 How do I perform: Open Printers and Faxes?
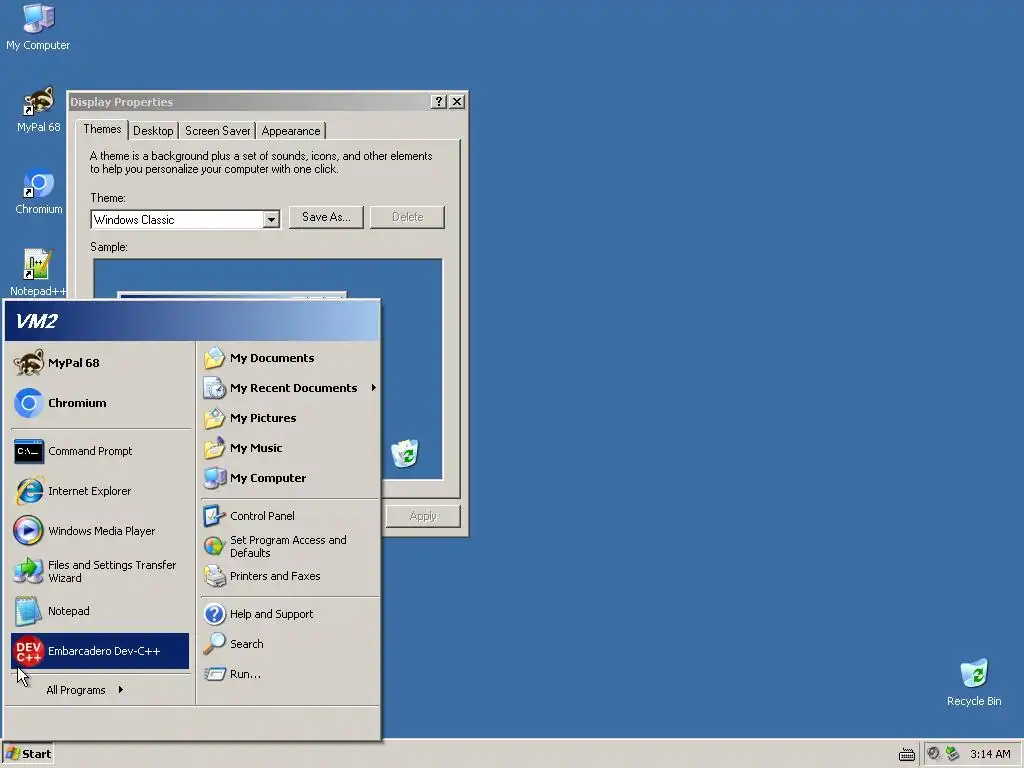290,576
